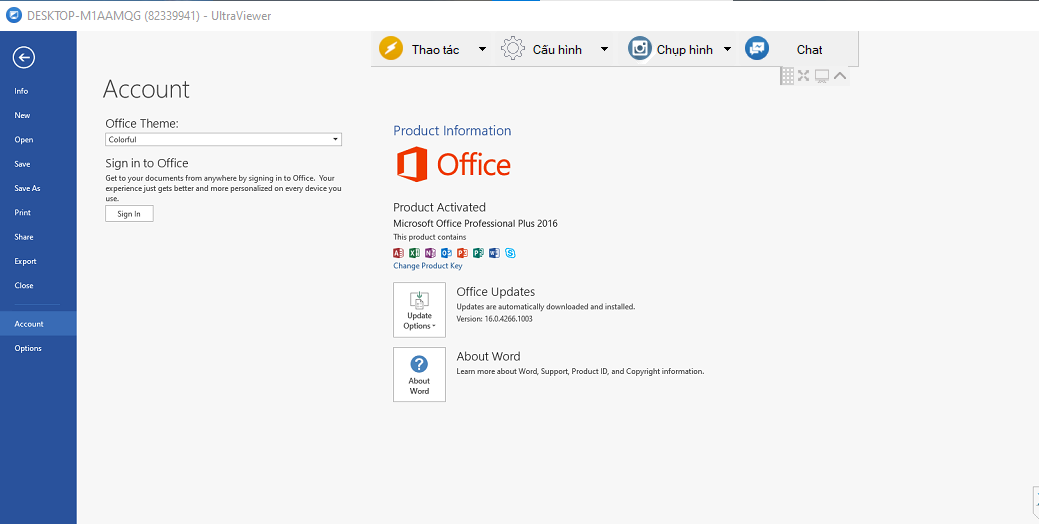The width and height of the screenshot is (1039, 524).
Task: Click the About Word button
Action: 419,374
